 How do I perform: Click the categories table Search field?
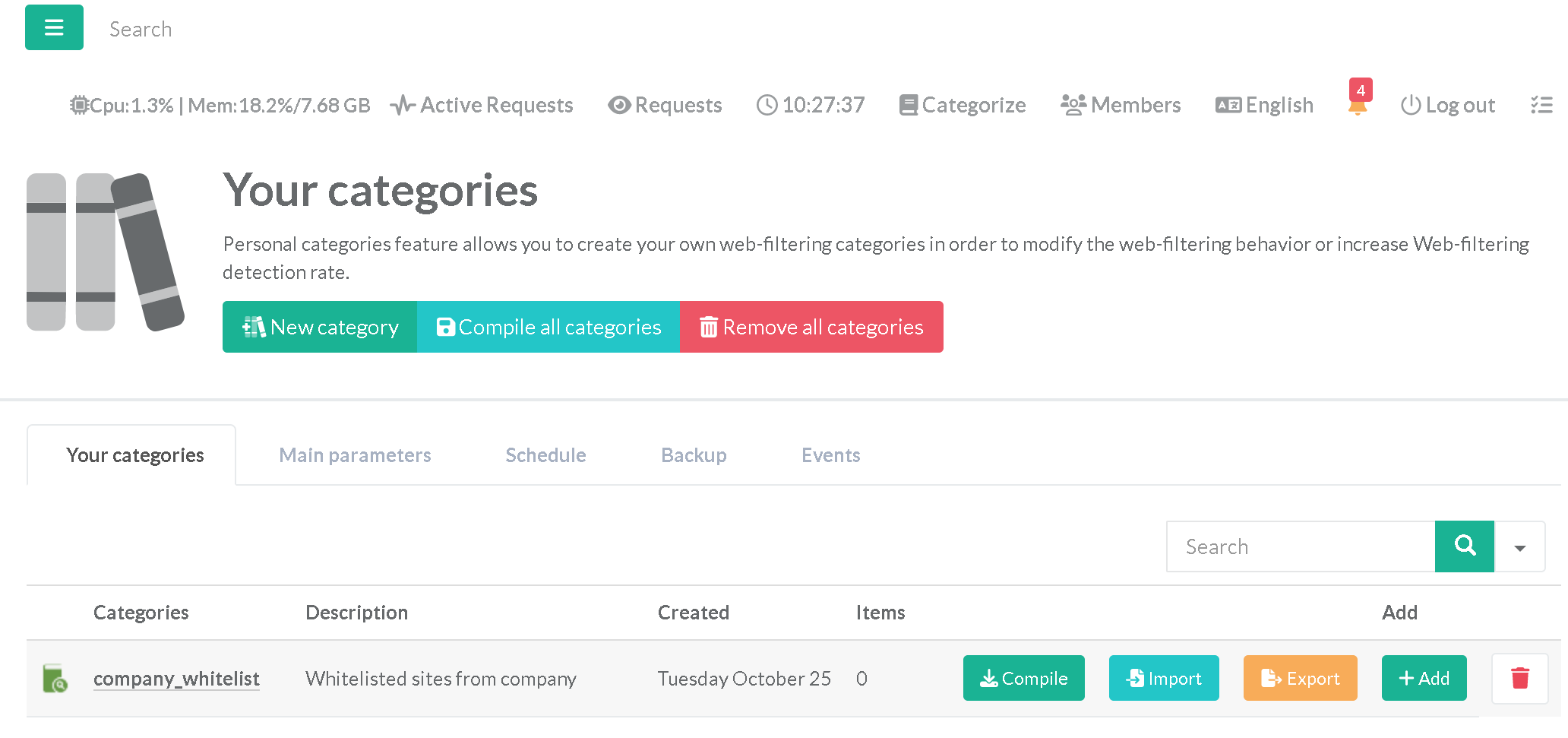tap(1301, 546)
